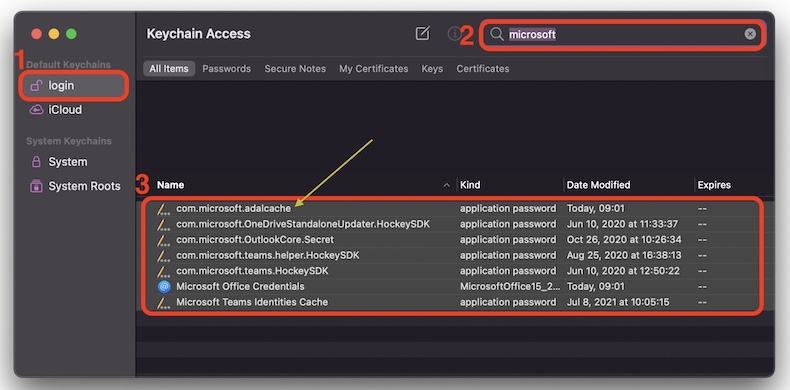Click the Jul 8, 2021 at 10:05:15 date
This screenshot has width=790, height=390.
tap(618, 302)
